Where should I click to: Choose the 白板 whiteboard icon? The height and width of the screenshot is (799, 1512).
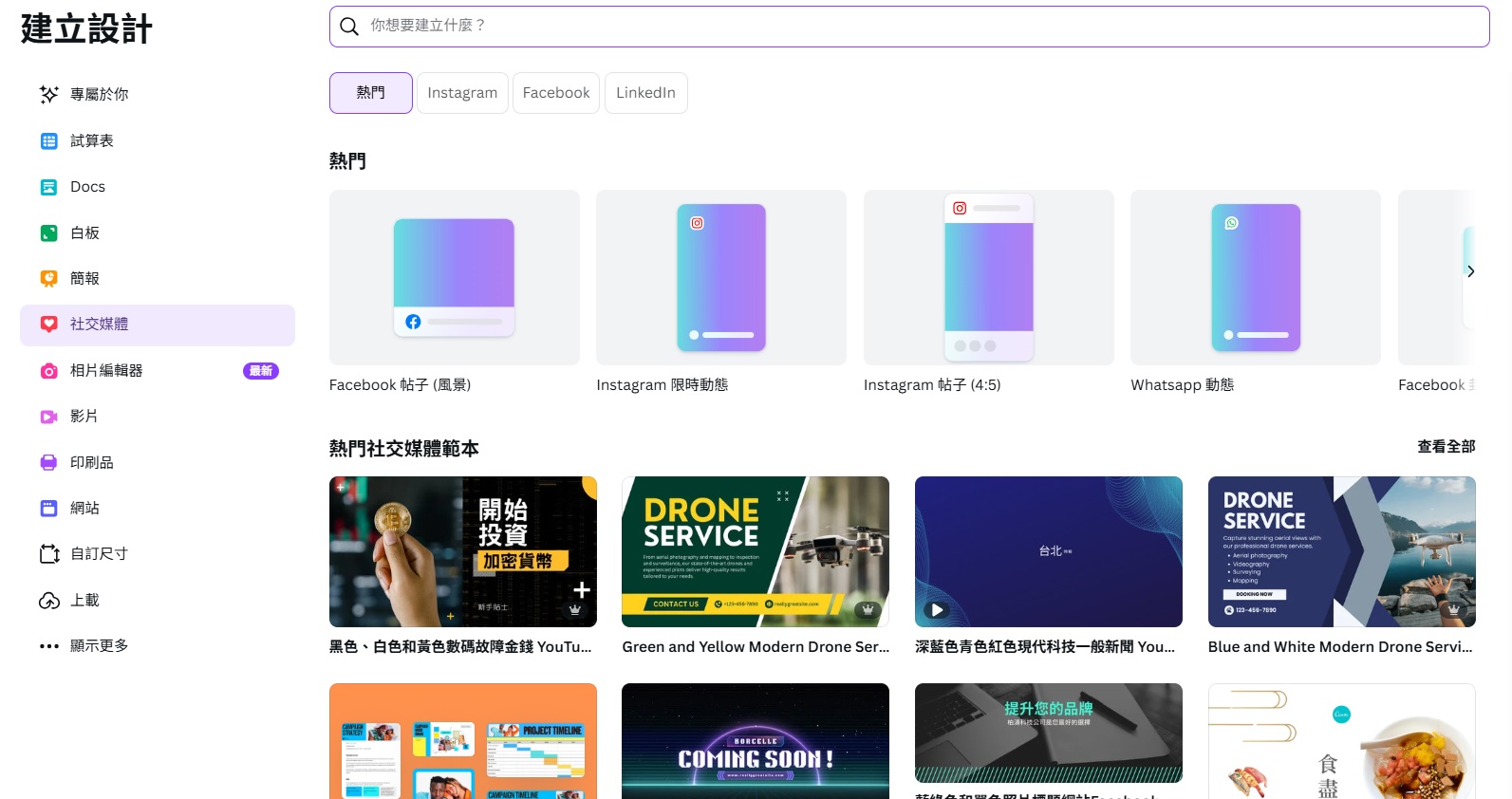click(49, 232)
